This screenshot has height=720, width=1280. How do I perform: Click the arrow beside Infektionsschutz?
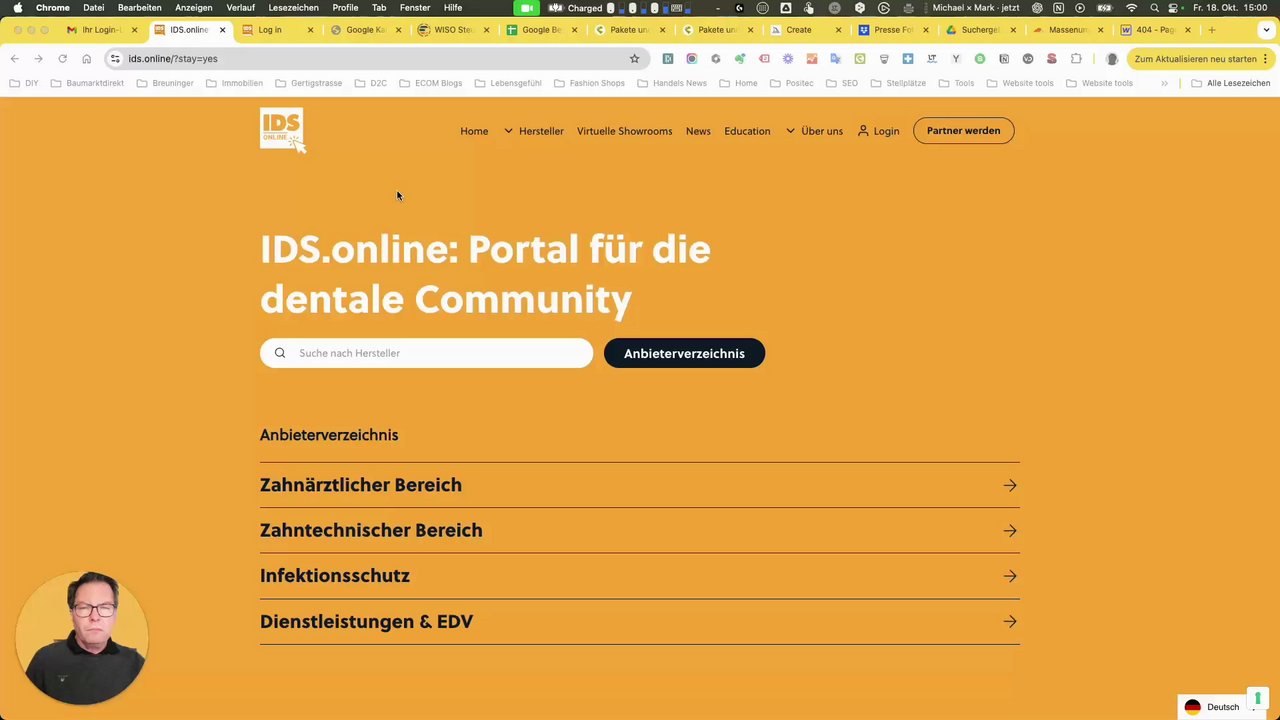coord(1010,576)
